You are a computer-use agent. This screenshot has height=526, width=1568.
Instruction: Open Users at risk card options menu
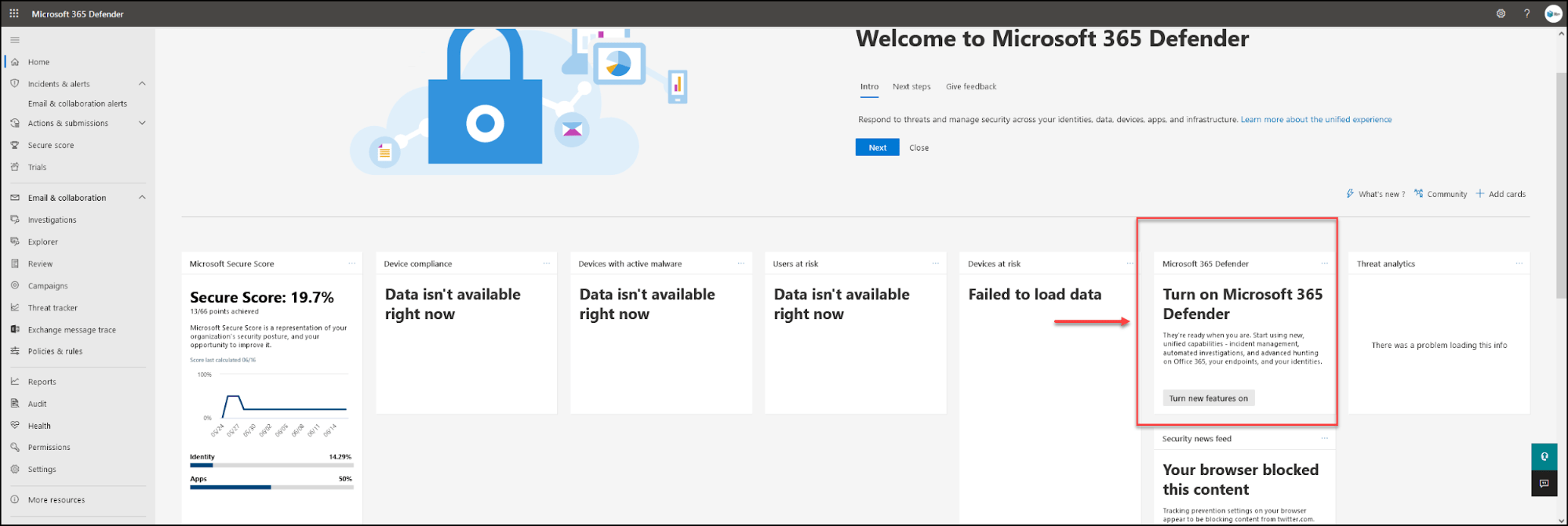tap(935, 263)
